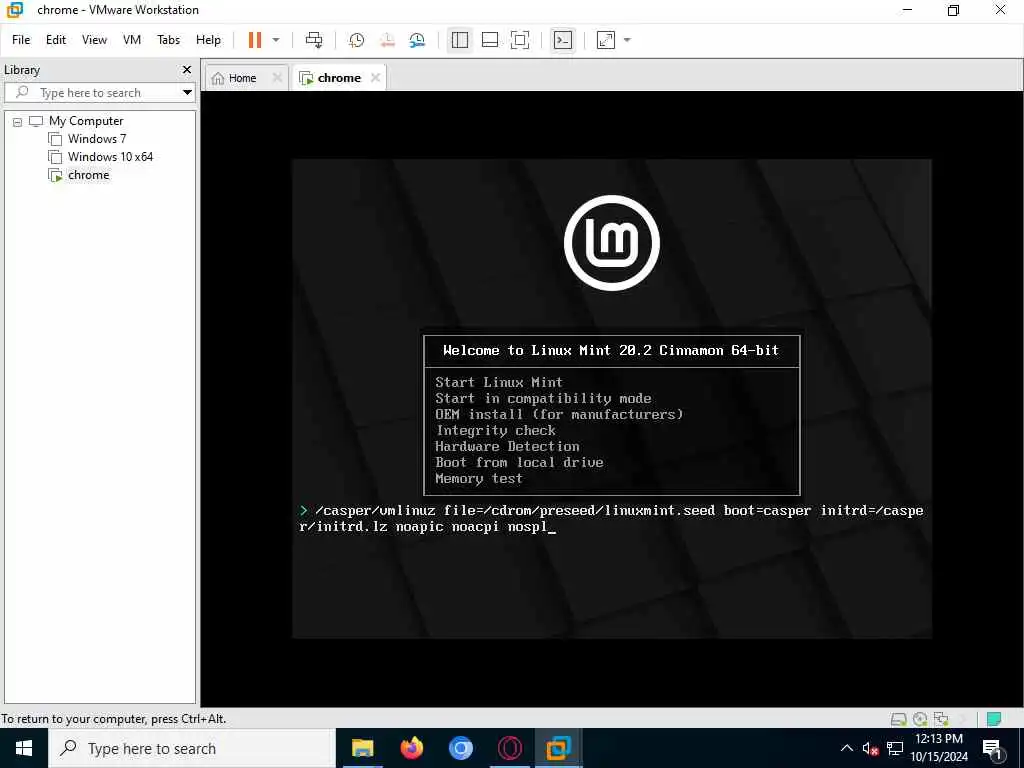Close the chrome VM tab
Image resolution: width=1024 pixels, height=768 pixels.
376,78
